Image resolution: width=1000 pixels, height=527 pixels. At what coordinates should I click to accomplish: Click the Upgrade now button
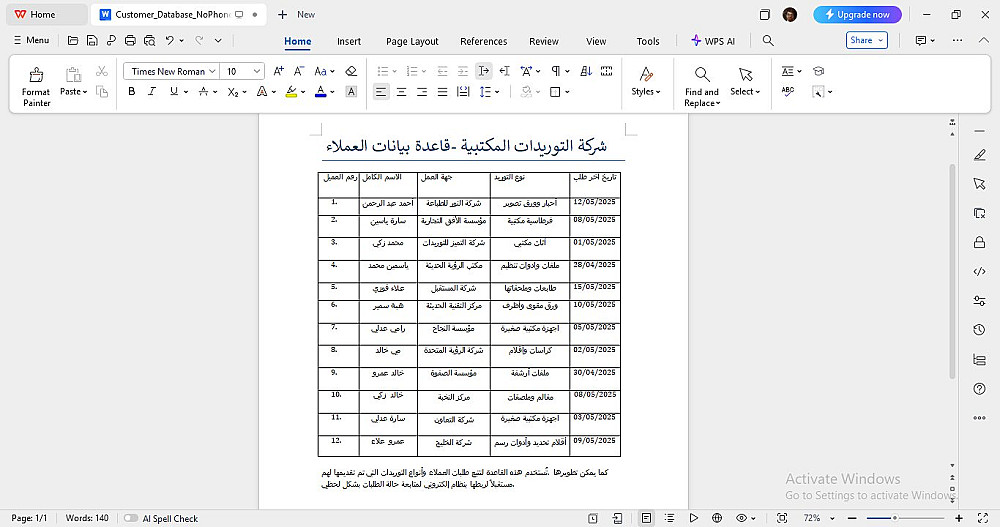(x=857, y=14)
